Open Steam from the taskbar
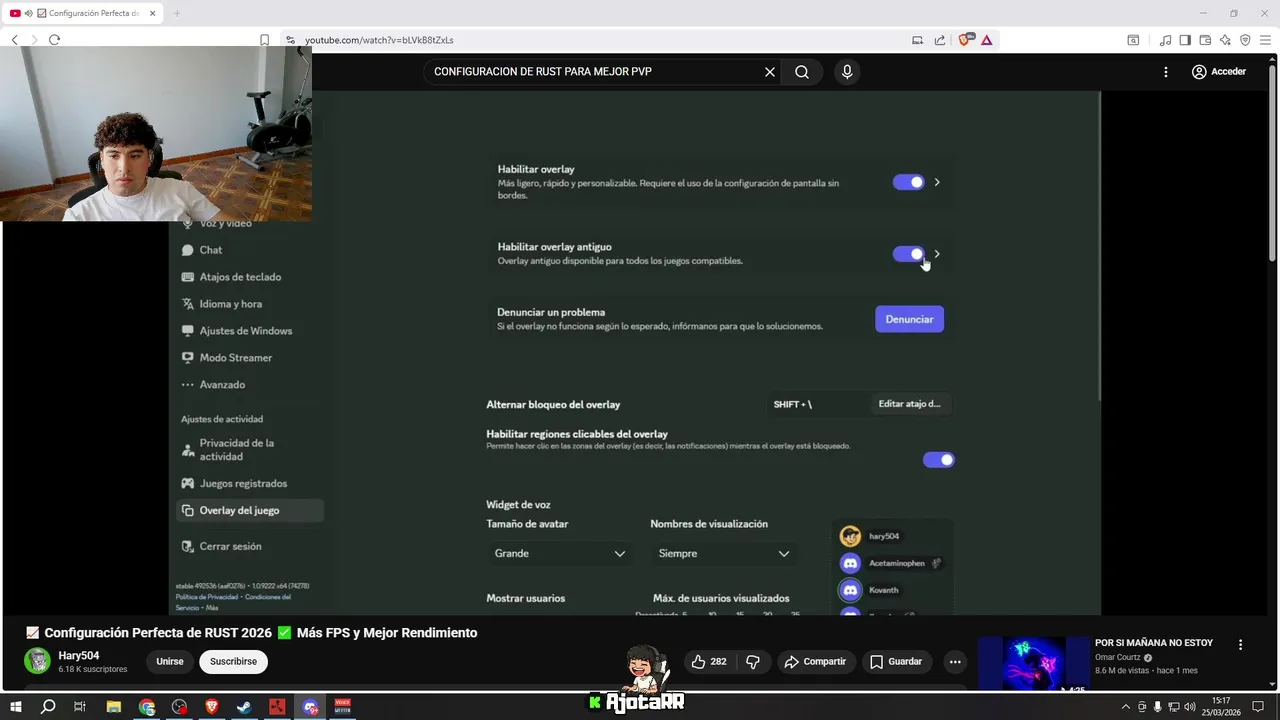This screenshot has height=720, width=1280. 244,707
